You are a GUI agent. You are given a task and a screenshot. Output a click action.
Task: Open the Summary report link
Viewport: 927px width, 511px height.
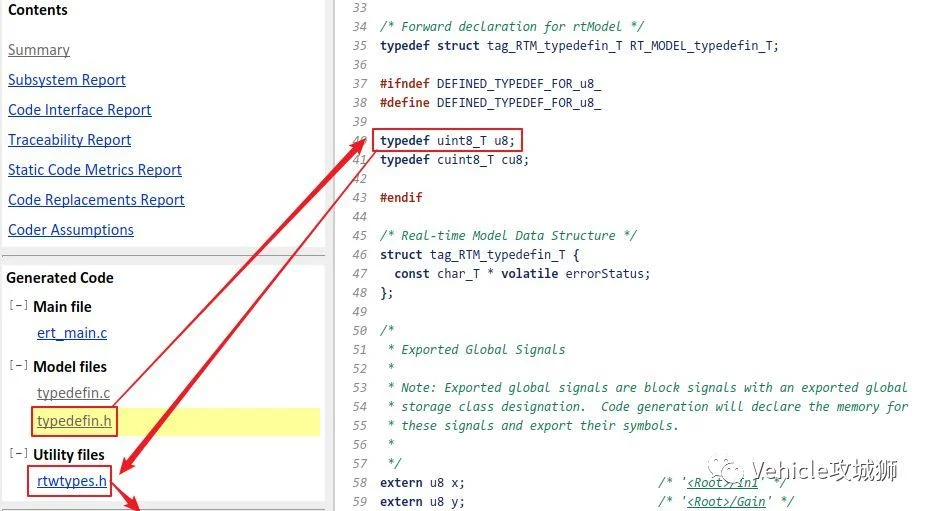39,50
